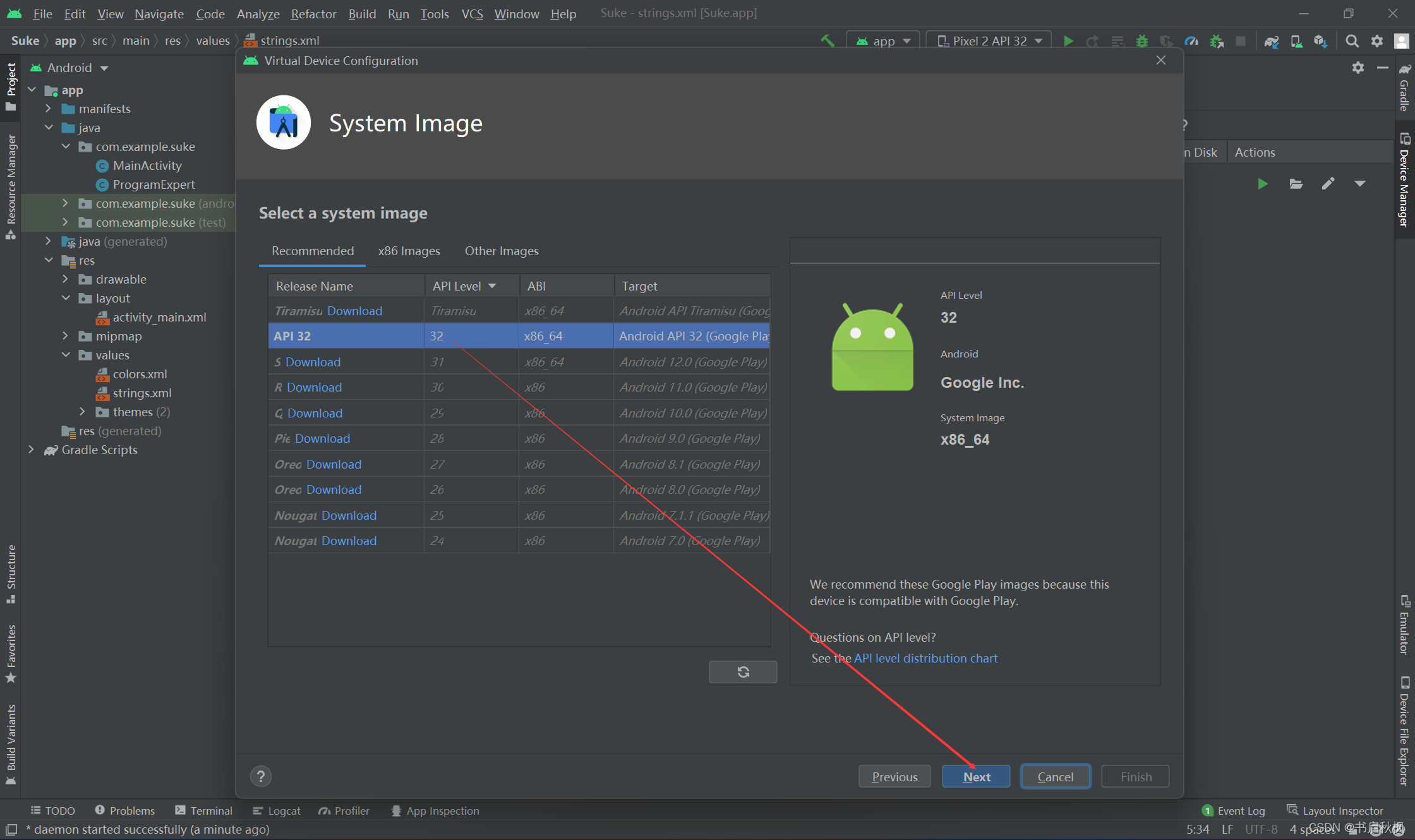The width and height of the screenshot is (1415, 840).
Task: Click the Debug app bug icon
Action: pos(1141,41)
